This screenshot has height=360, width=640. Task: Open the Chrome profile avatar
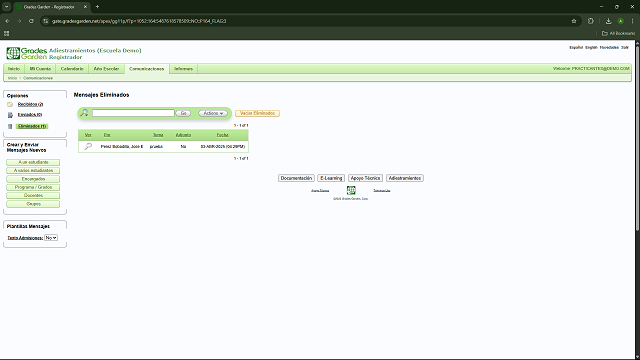620,21
